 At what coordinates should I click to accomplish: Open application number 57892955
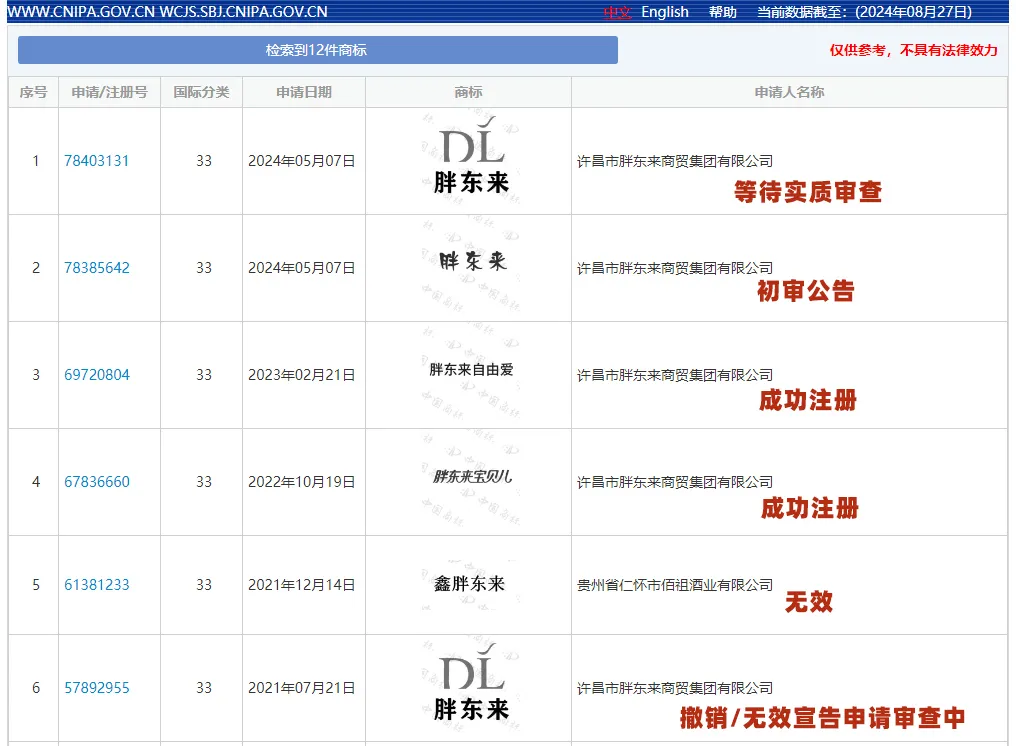click(x=97, y=688)
